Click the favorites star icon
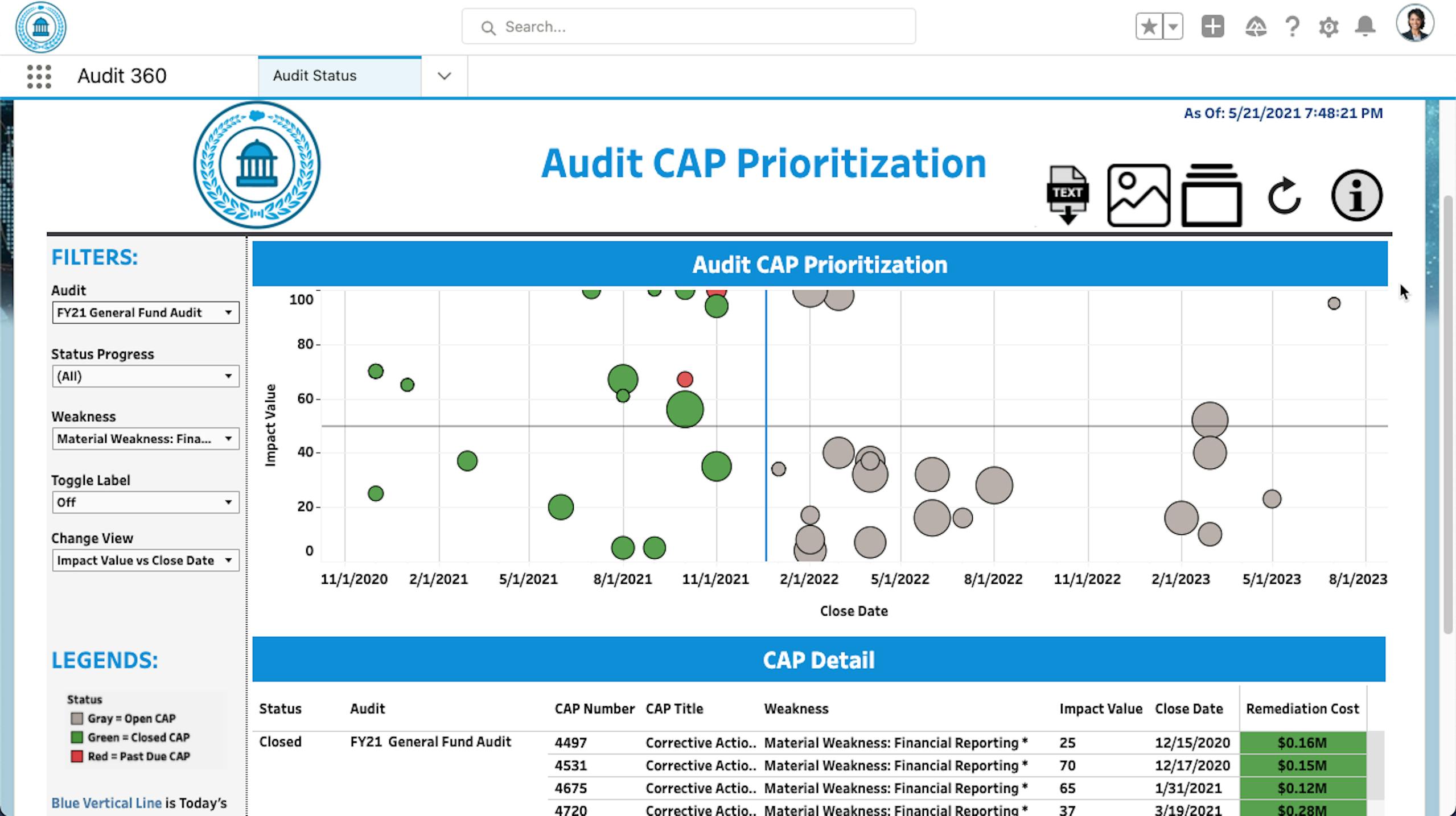 (x=1149, y=27)
